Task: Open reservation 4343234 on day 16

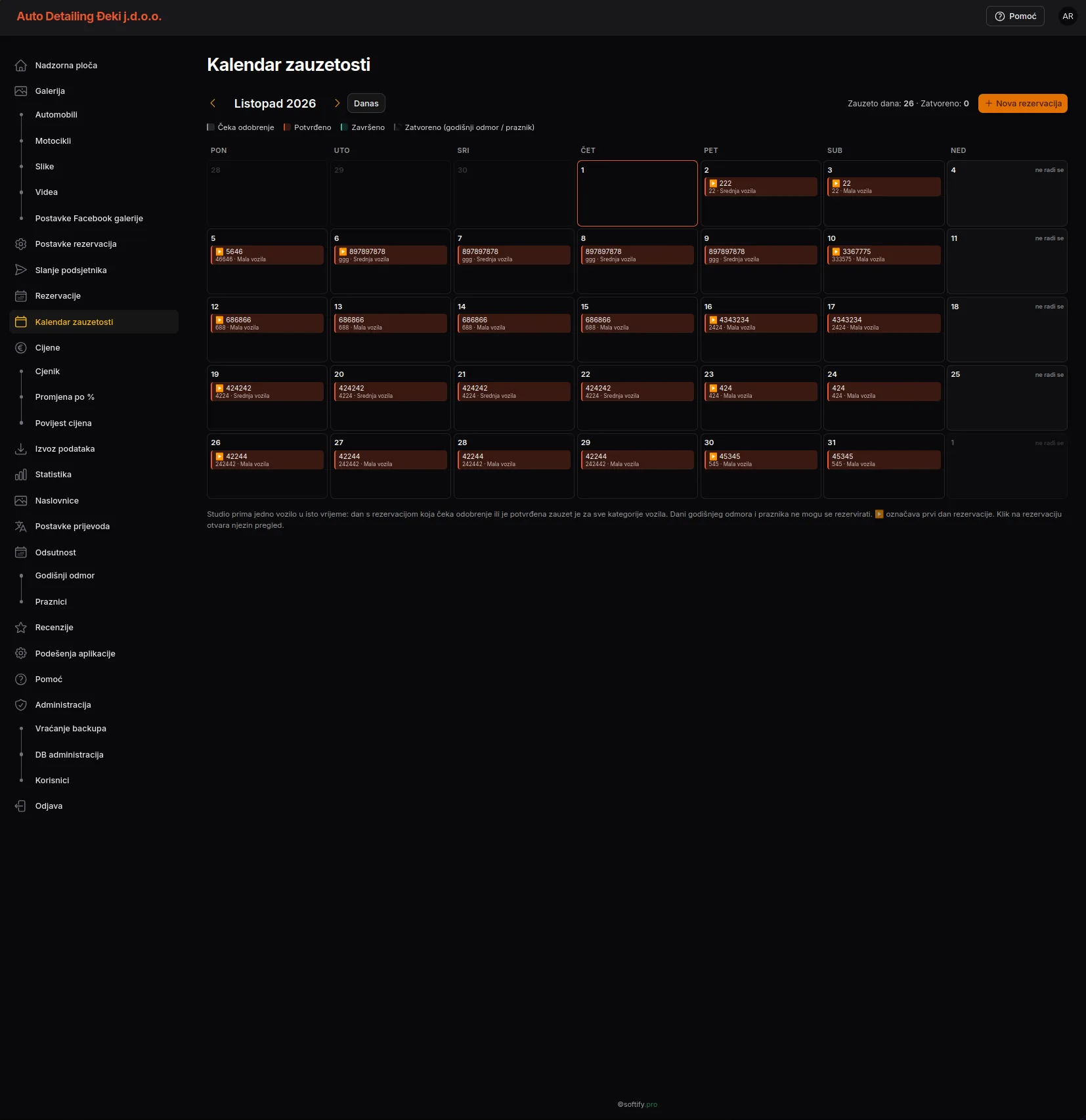Action: click(761, 324)
